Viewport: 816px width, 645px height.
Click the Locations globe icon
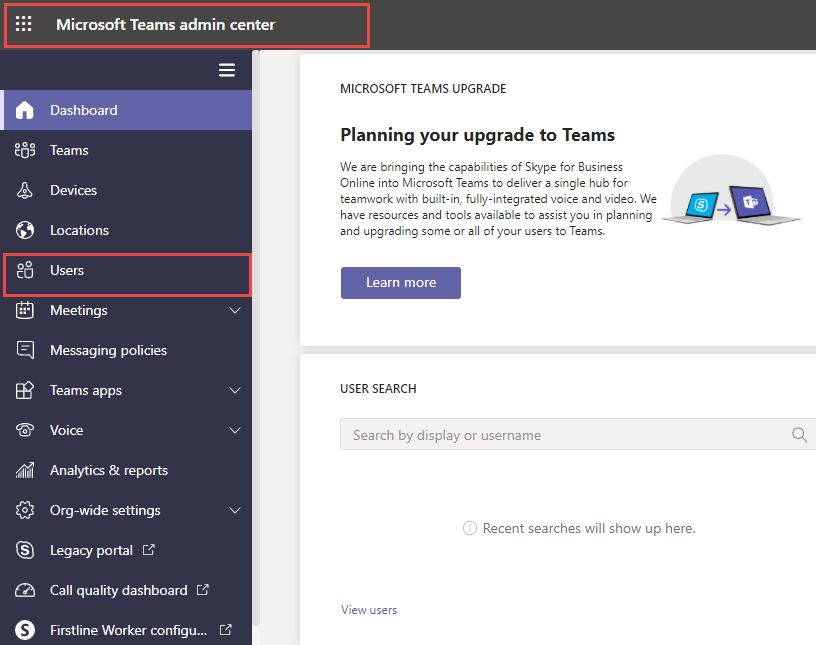(x=24, y=230)
